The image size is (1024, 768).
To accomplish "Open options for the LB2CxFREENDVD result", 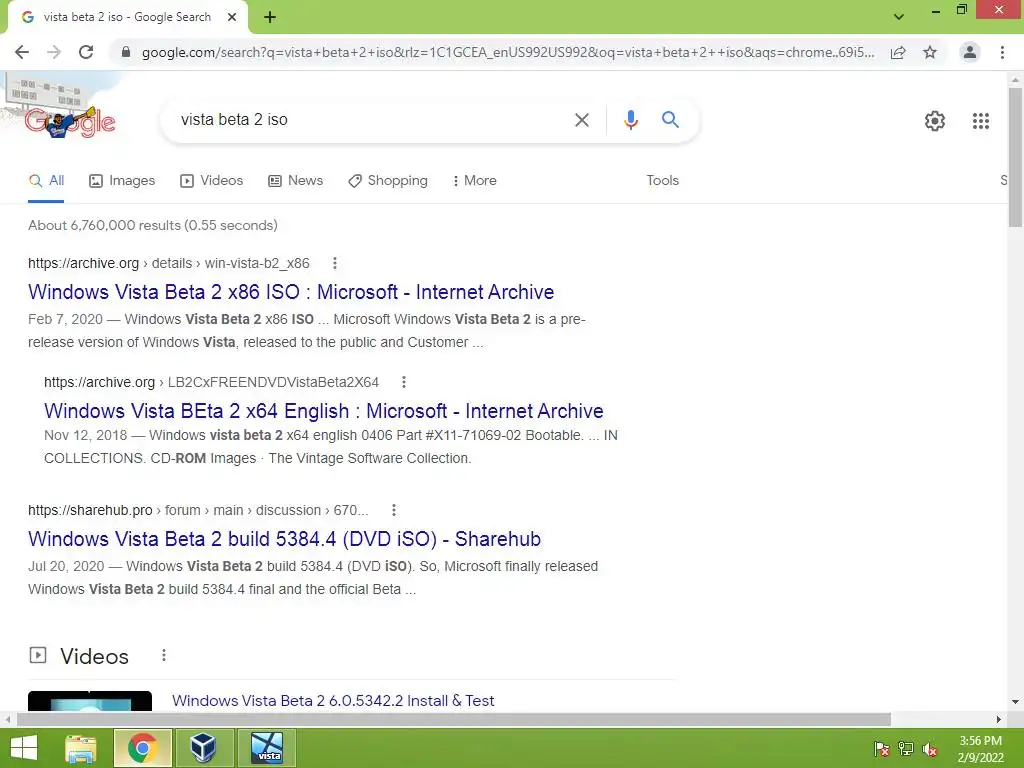I will tap(404, 382).
